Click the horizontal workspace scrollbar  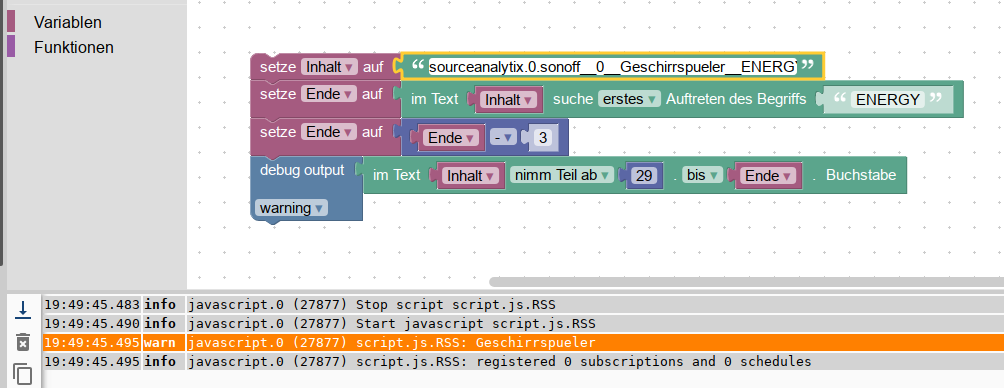point(747,282)
